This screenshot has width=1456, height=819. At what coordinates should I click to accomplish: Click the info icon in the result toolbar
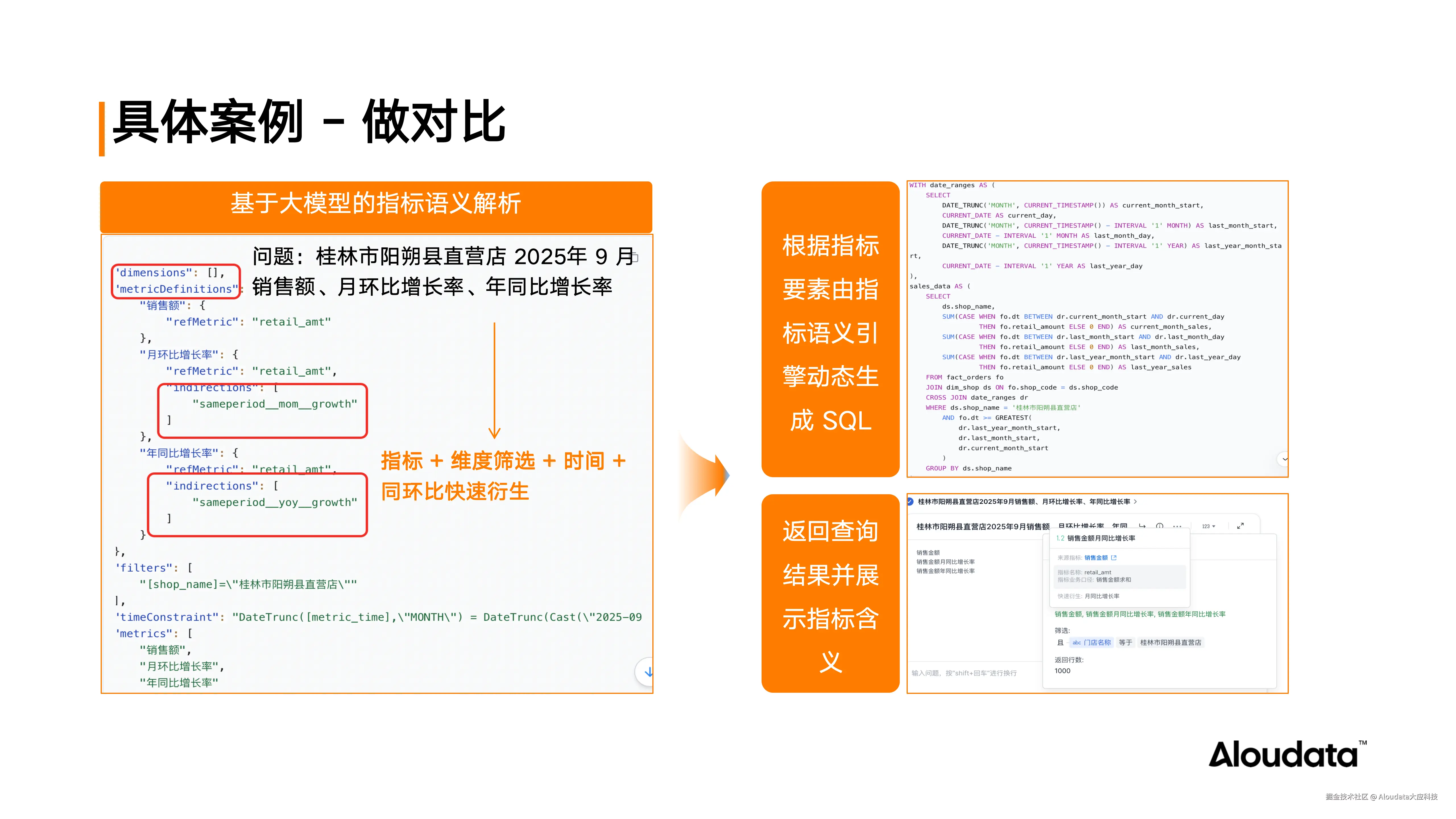point(1159,526)
